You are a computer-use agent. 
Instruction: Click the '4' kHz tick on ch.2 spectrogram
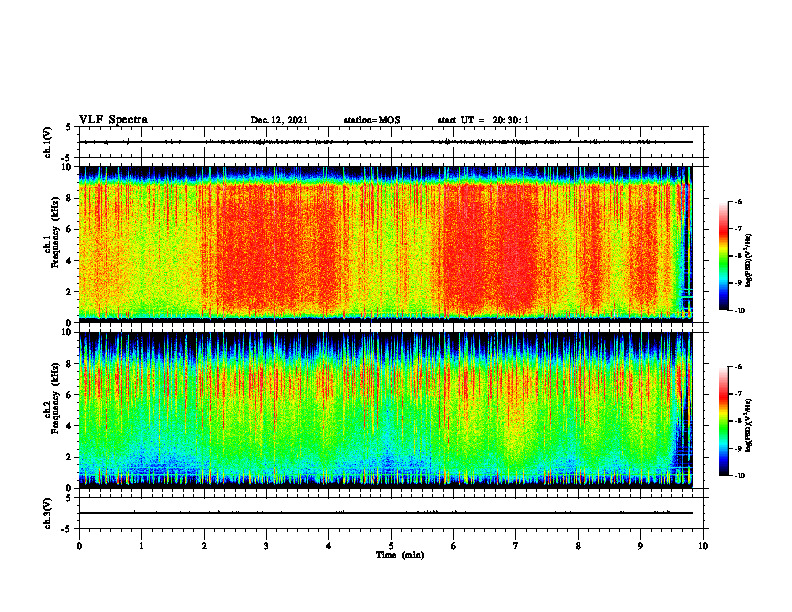[70, 426]
